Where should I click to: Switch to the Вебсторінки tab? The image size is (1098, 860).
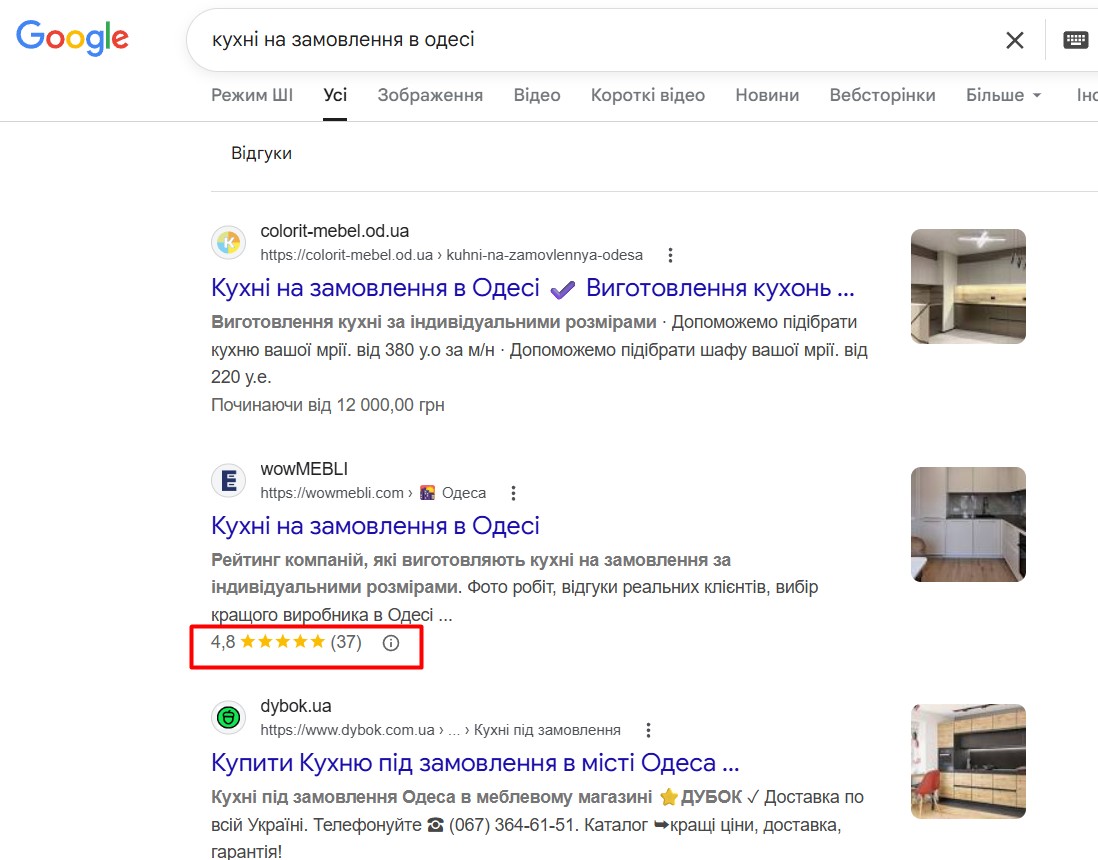pos(882,95)
